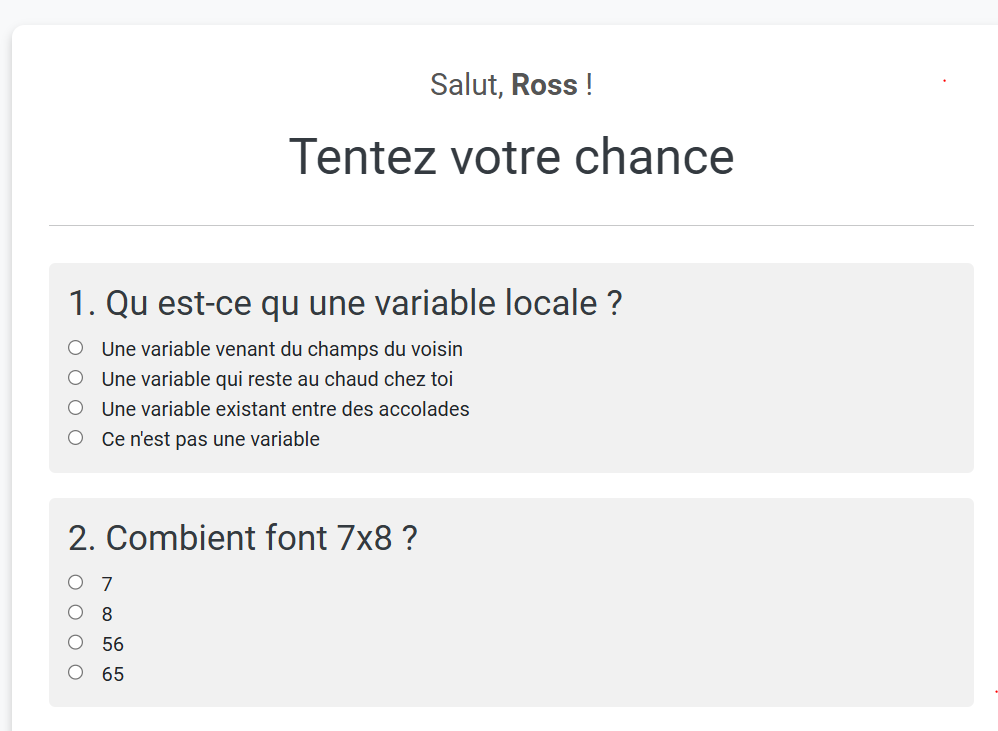Click the question heading 'Qu est-ce qu une variable locale ?'
The height and width of the screenshot is (731, 998).
point(364,303)
